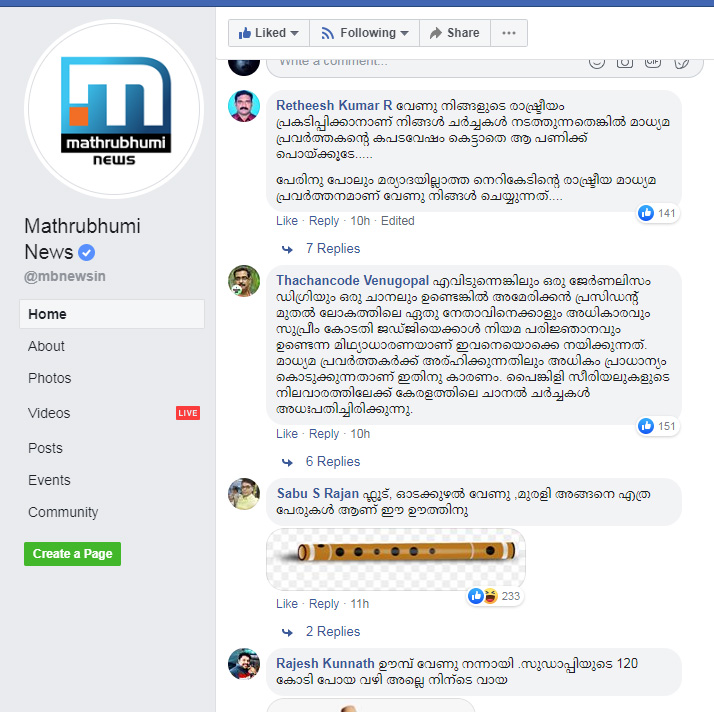Click the like reaction icon showing 141

pyautogui.click(x=646, y=213)
